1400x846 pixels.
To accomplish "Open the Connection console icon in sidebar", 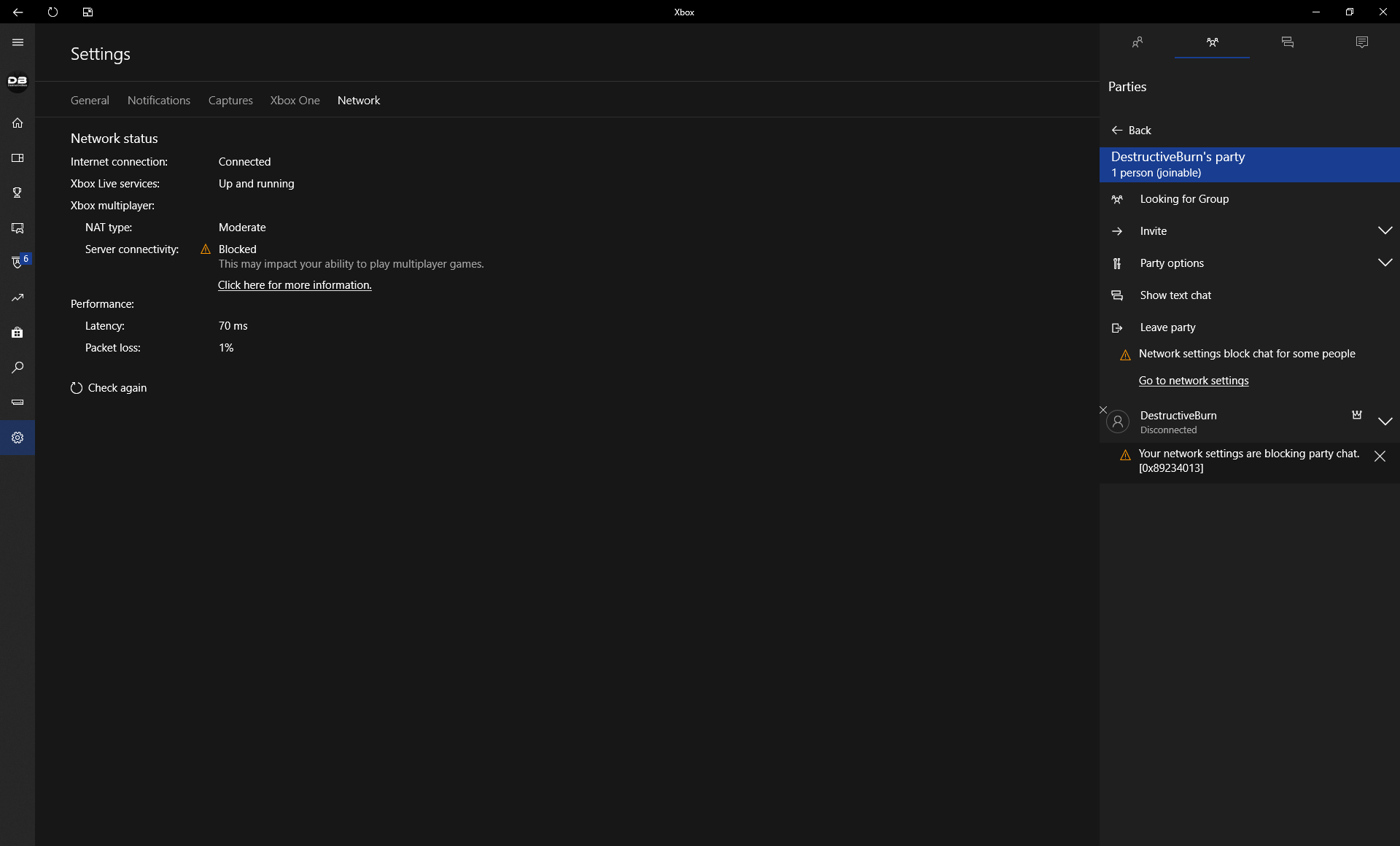I will 17,402.
